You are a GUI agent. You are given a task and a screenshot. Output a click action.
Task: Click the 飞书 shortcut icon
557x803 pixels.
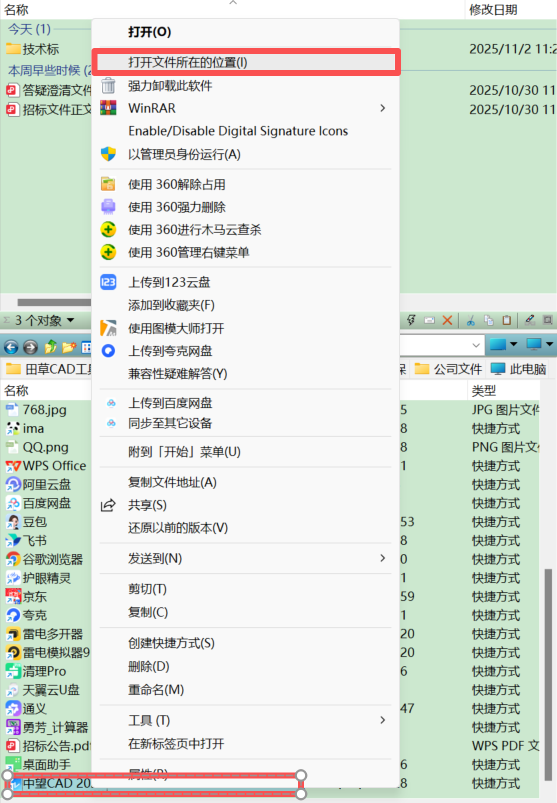pyautogui.click(x=13, y=541)
